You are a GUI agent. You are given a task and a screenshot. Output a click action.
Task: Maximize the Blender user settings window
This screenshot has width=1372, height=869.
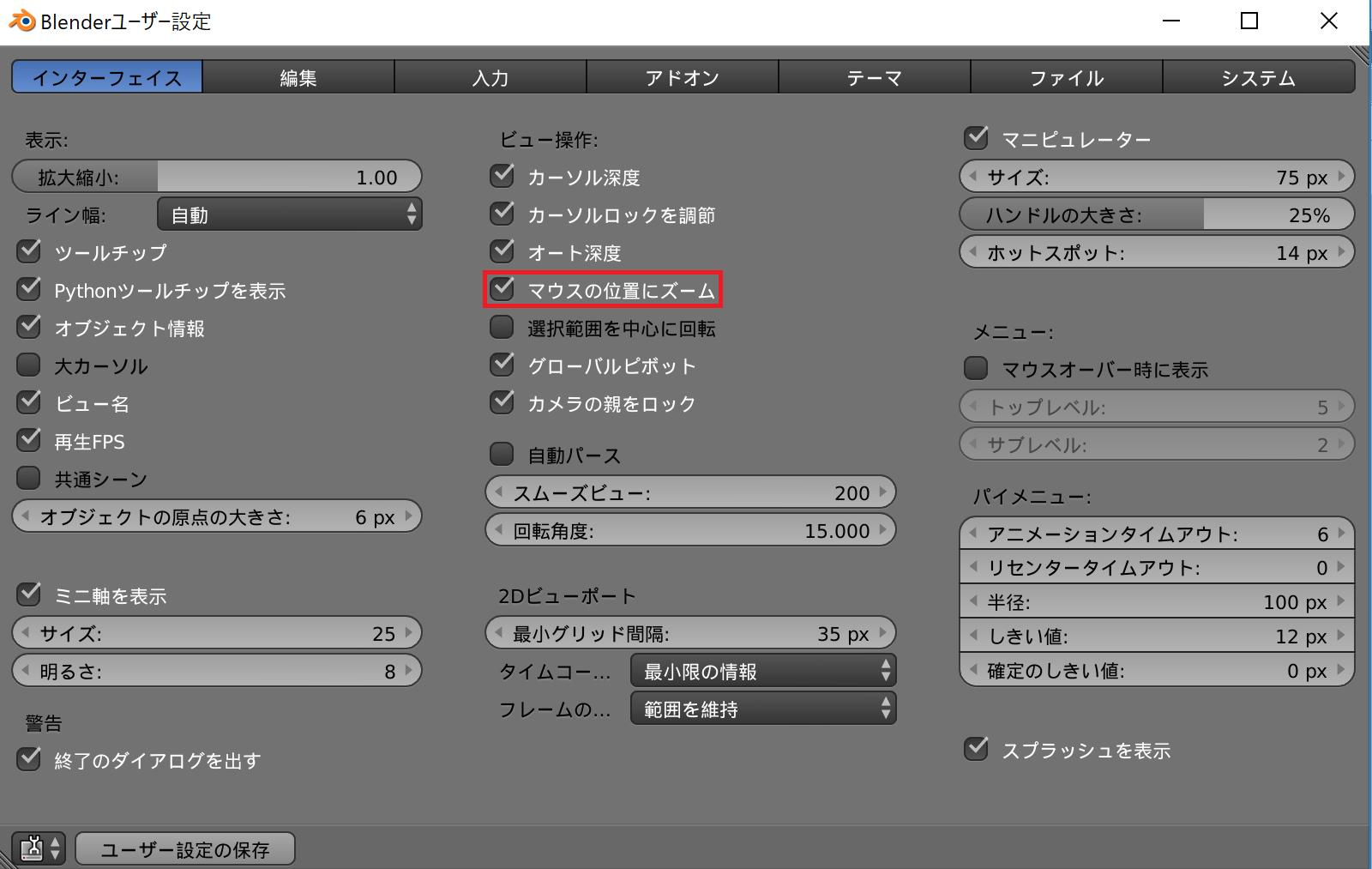1249,21
